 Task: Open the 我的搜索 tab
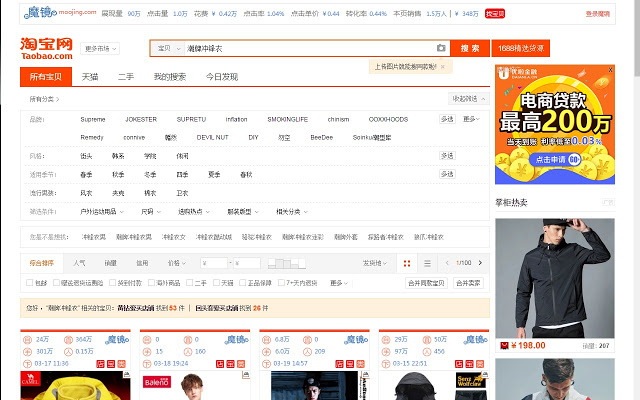(170, 77)
